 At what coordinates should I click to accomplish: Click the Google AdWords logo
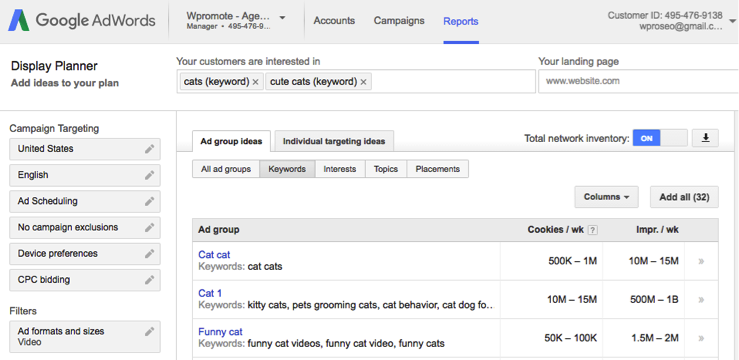[82, 21]
